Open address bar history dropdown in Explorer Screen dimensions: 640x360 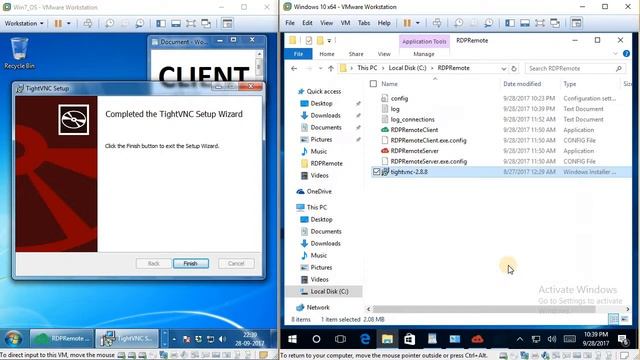[x=504, y=69]
